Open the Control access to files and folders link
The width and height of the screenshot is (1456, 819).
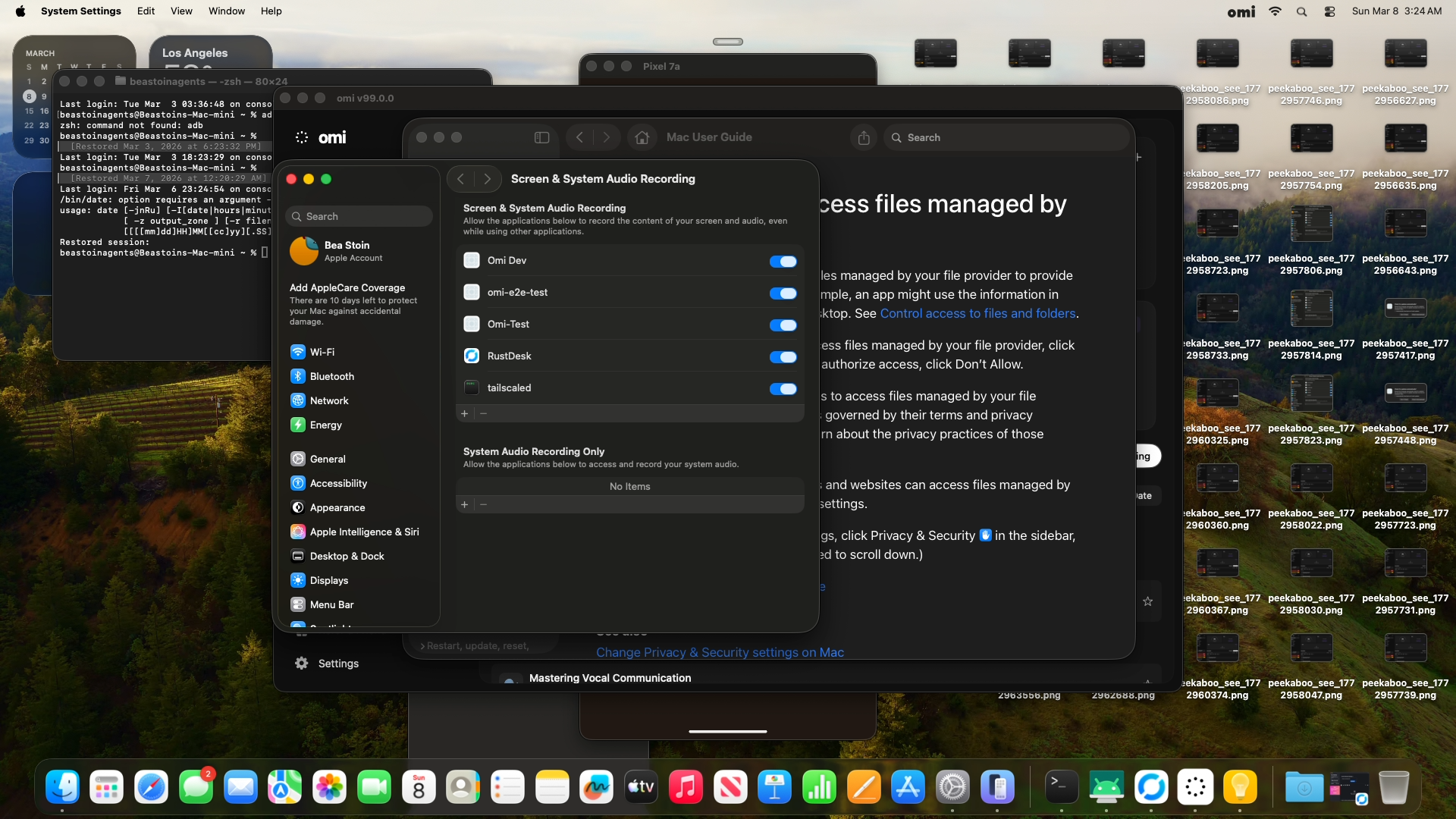977,313
